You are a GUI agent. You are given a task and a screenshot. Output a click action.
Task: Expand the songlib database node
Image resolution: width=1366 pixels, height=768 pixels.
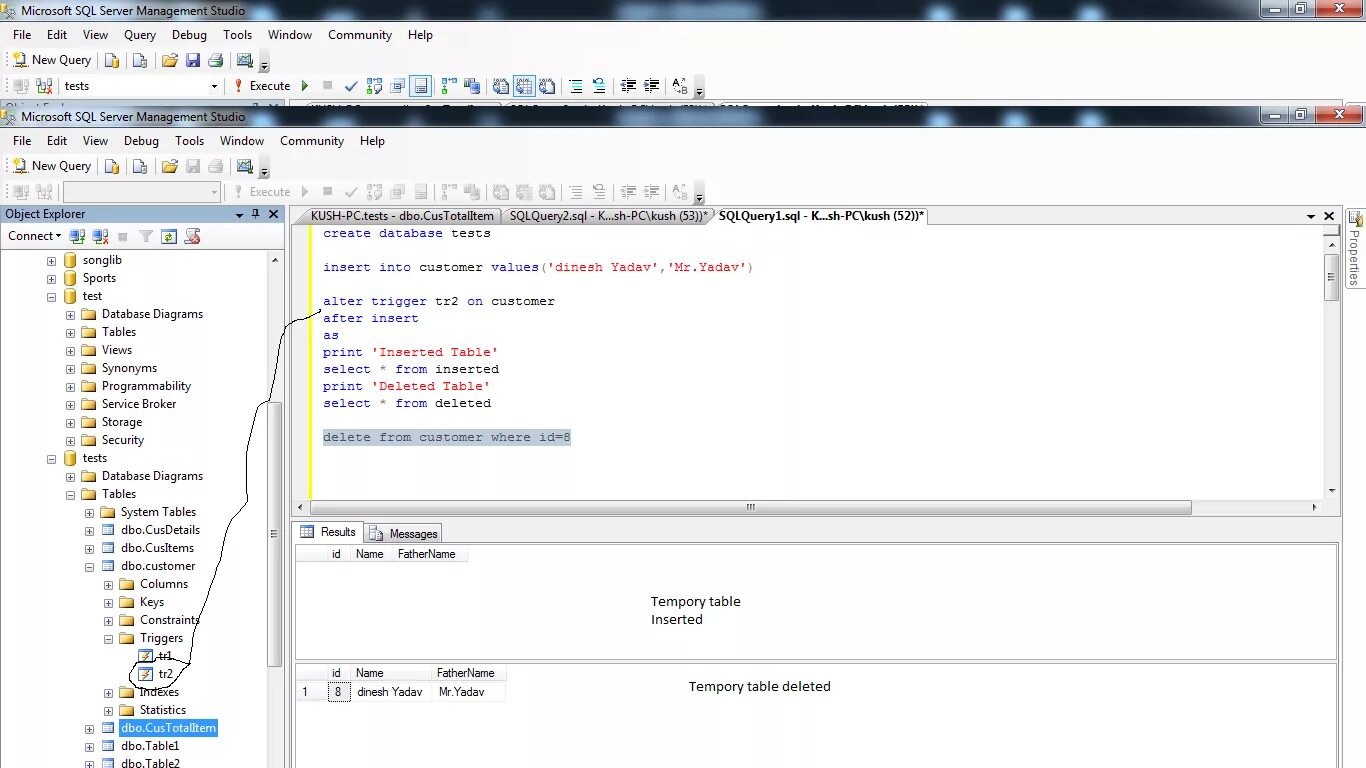point(52,260)
